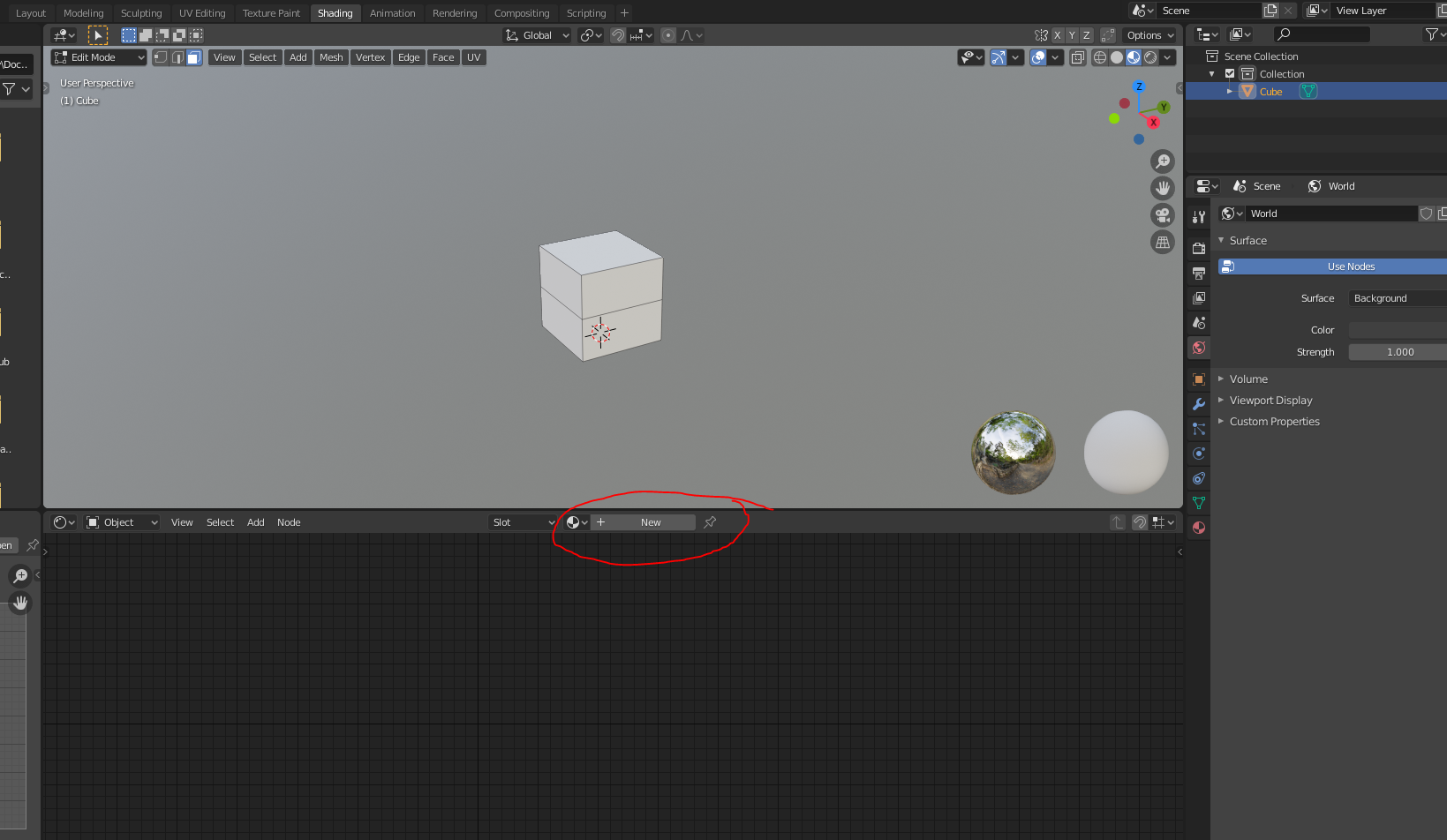Viewport: 1447px width, 840px height.
Task: Toggle X-ray display in viewport header
Action: (x=1078, y=57)
